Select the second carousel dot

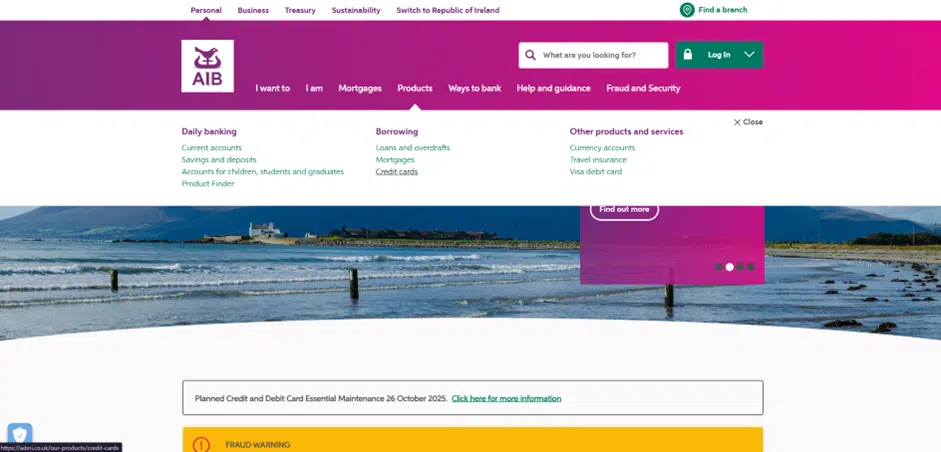(730, 267)
